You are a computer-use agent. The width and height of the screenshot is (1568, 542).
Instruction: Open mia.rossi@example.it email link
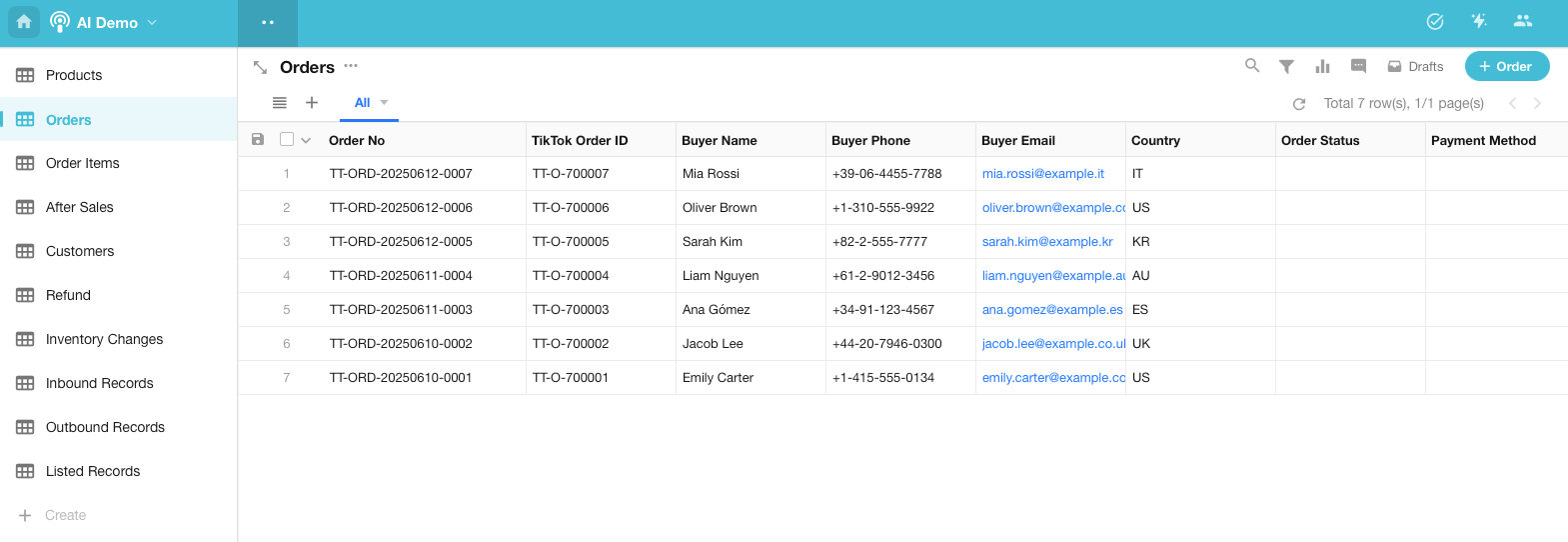(1042, 174)
